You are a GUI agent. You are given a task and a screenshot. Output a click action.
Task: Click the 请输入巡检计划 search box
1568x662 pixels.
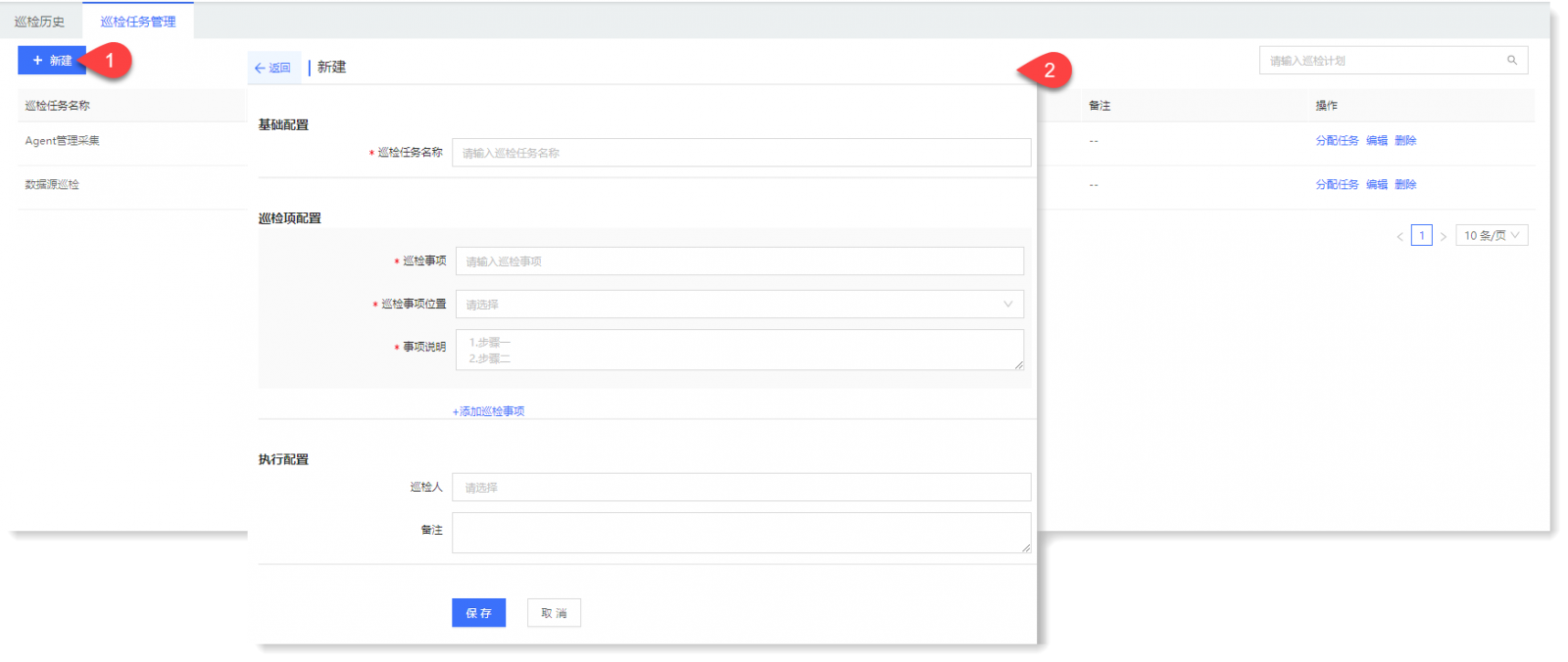click(x=1382, y=61)
